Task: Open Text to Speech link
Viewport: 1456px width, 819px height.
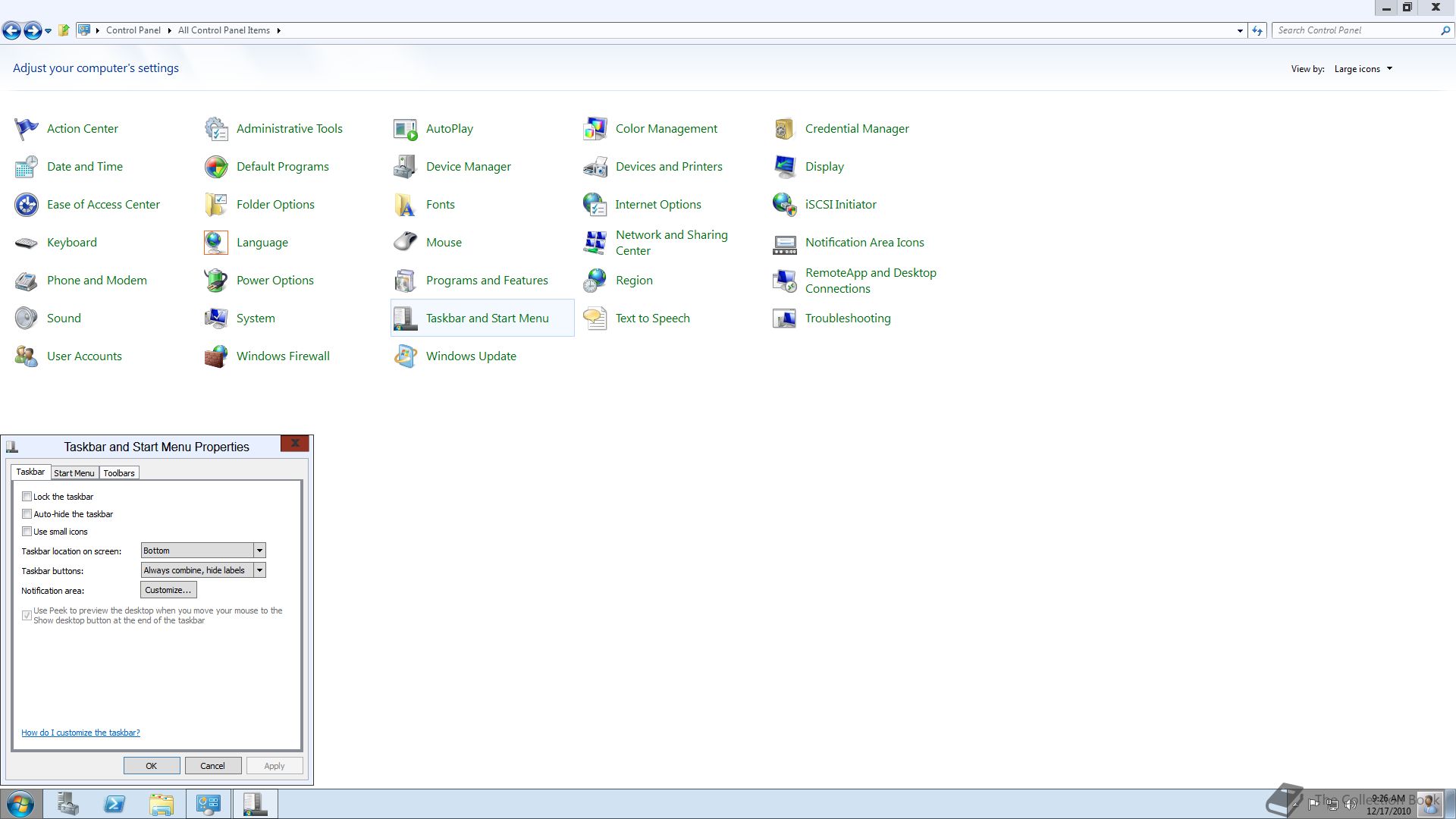Action: (x=653, y=318)
